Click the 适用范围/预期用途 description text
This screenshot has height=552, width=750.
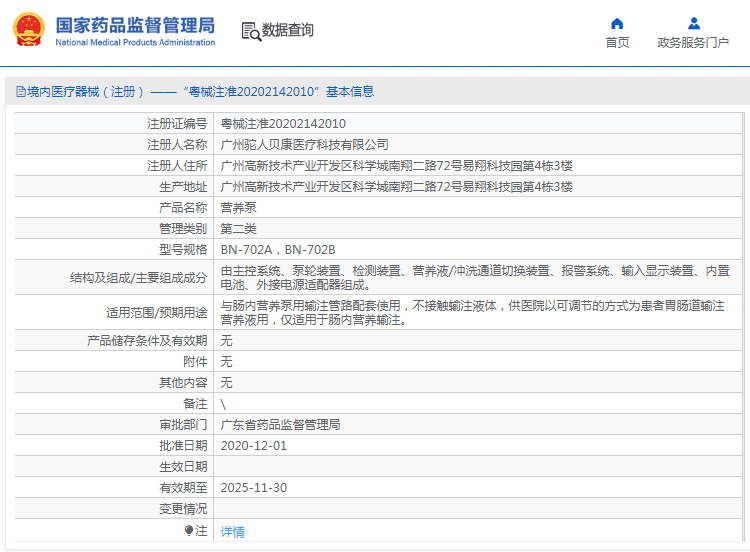point(473,312)
